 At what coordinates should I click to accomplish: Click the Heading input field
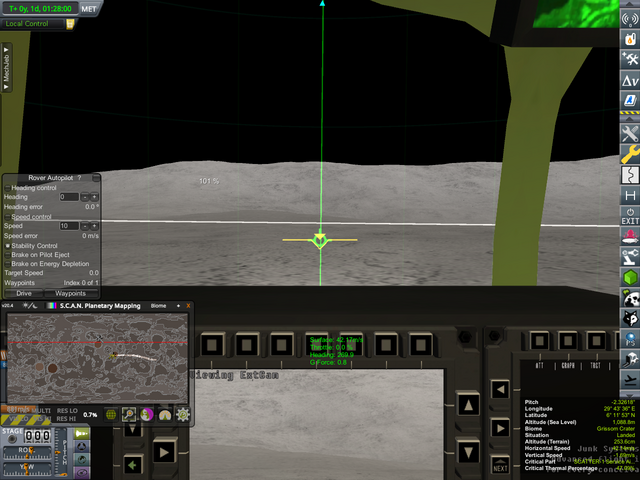pos(69,197)
